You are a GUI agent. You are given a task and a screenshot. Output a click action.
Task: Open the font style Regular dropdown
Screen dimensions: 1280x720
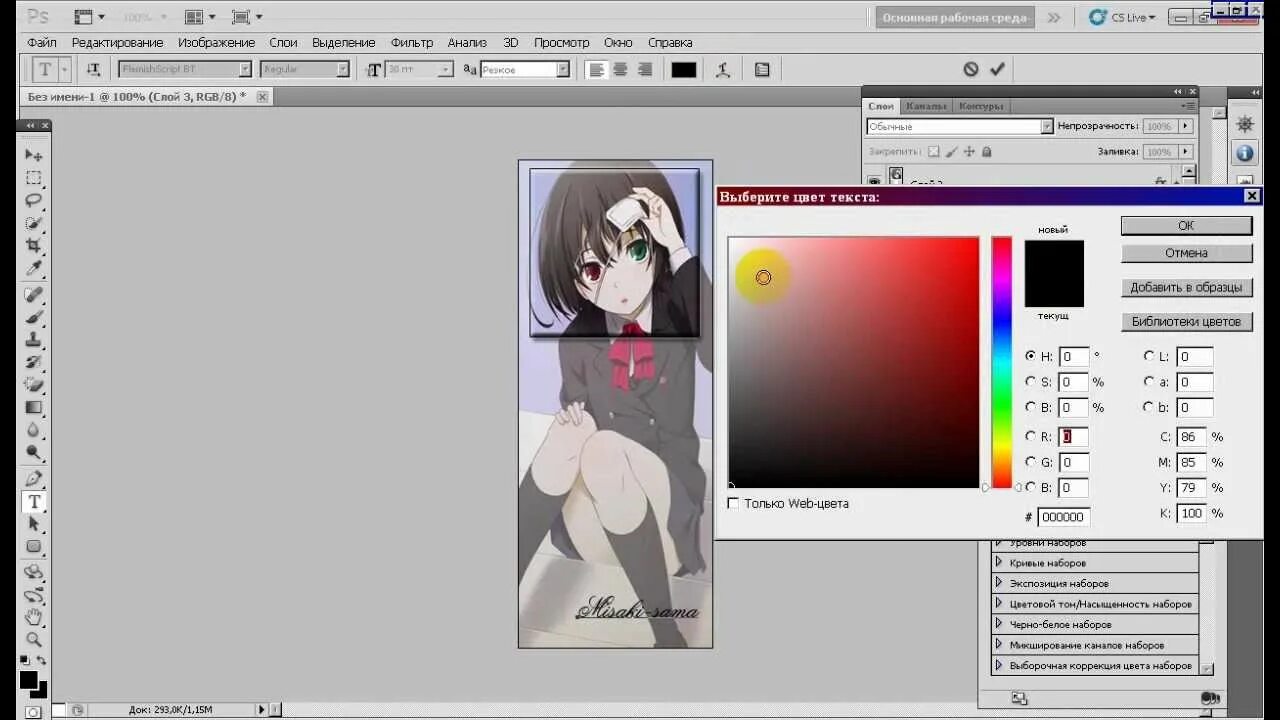coord(343,69)
